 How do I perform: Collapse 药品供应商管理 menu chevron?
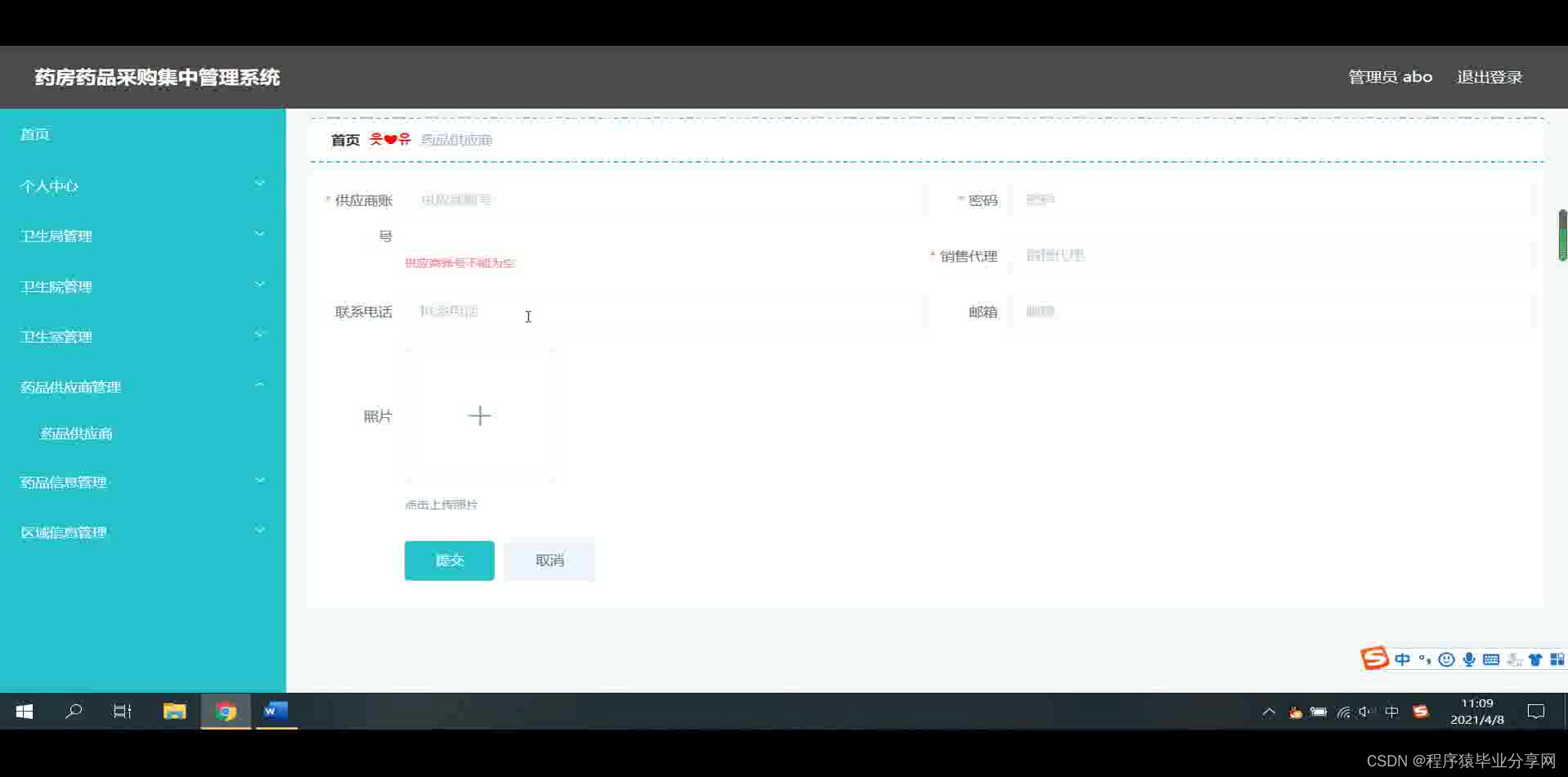(x=260, y=385)
